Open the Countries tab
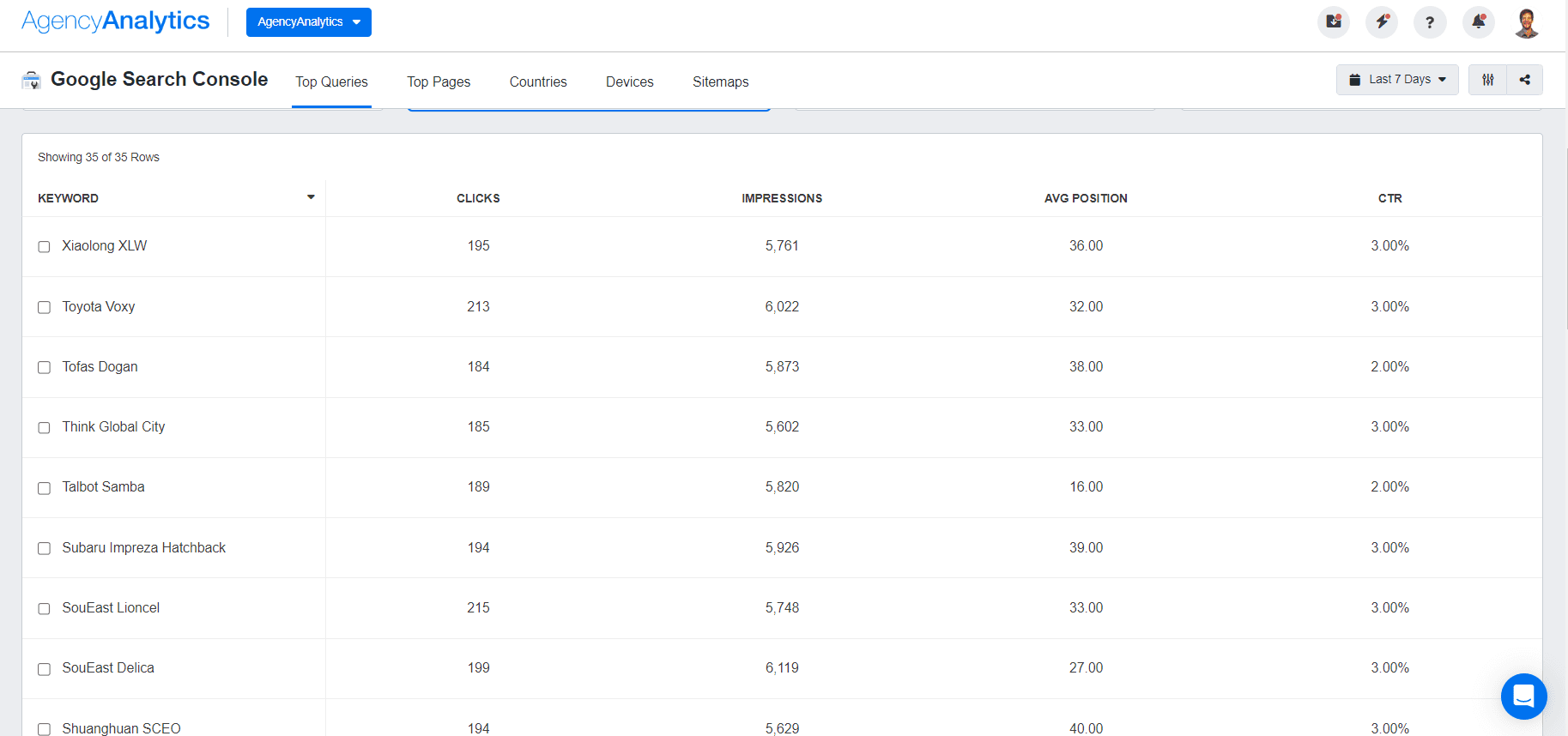 (537, 81)
